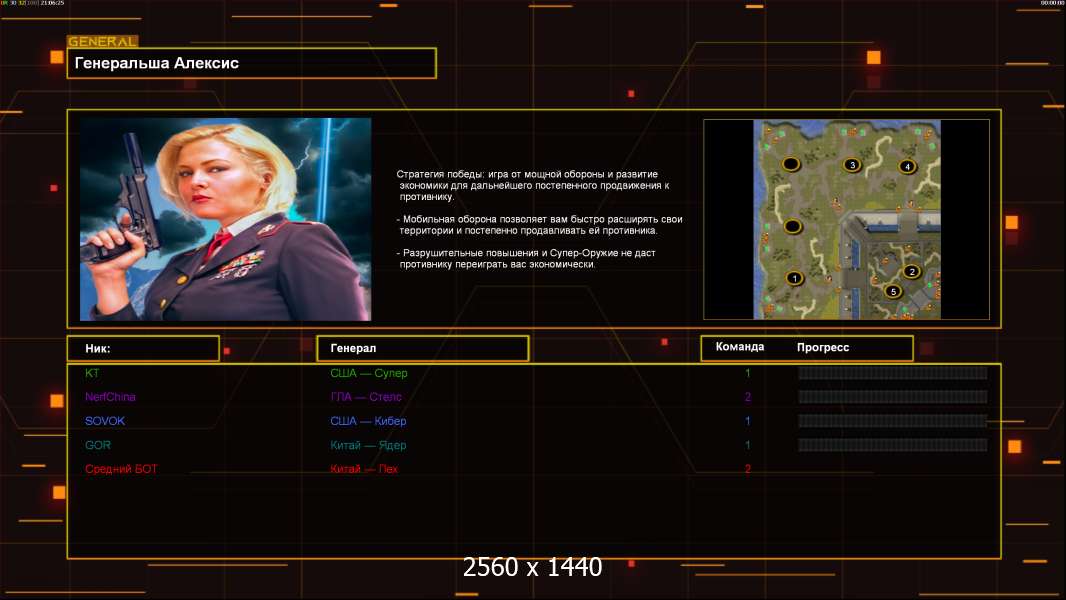Select player name 'Средний БОТ'

(121, 469)
